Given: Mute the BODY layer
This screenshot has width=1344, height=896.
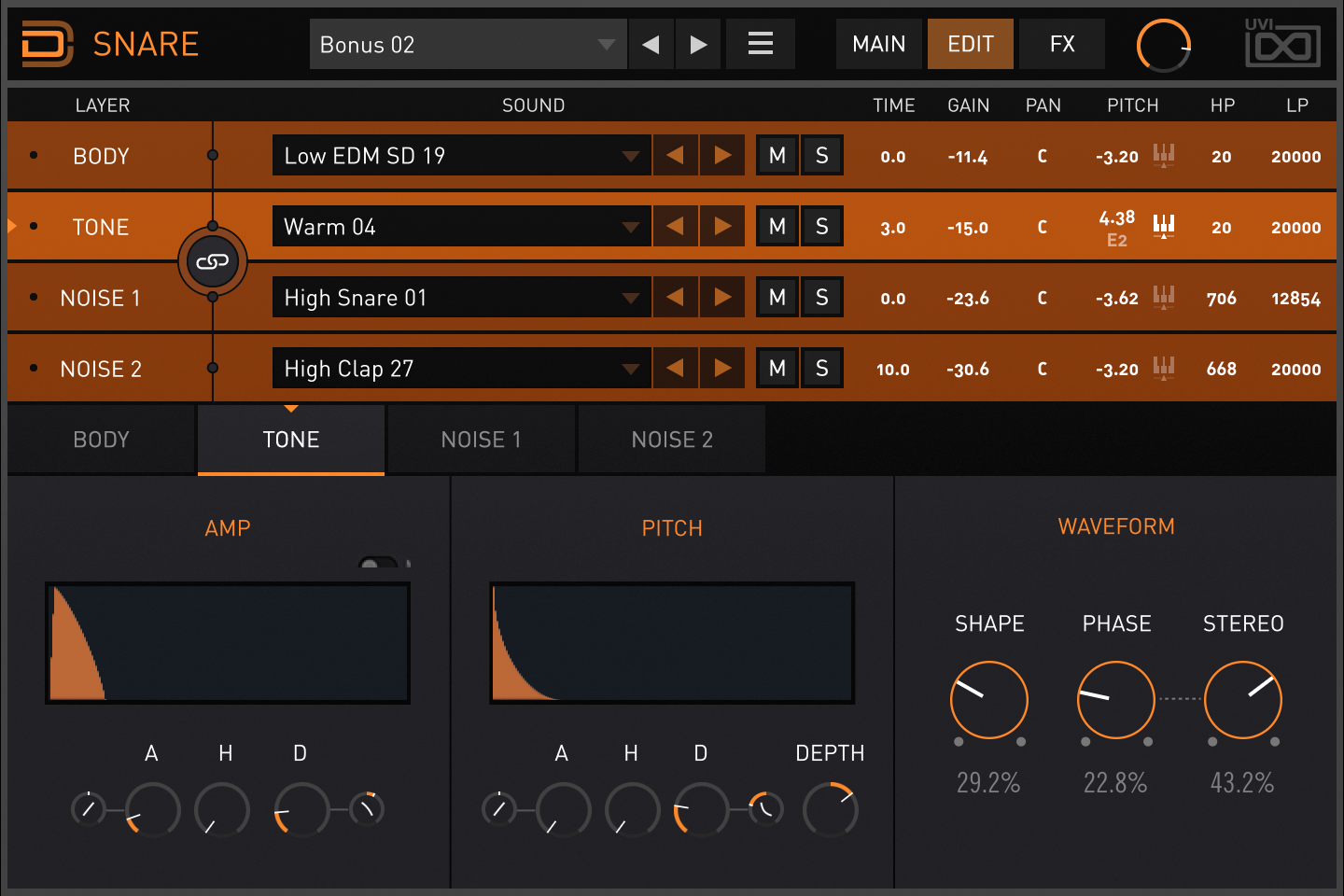Looking at the screenshot, I should click(x=777, y=156).
